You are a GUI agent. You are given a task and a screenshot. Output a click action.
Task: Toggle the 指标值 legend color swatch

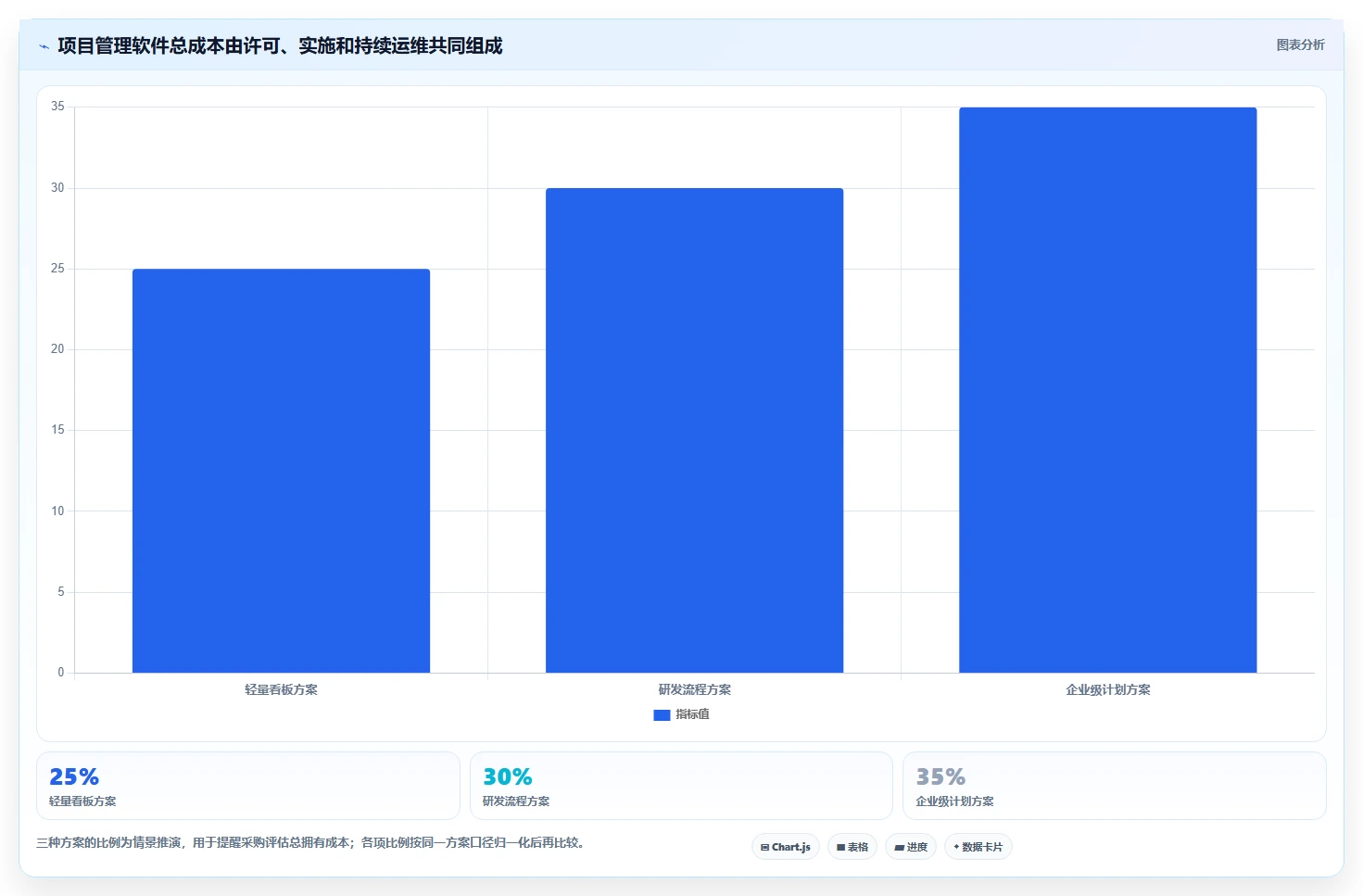pyautogui.click(x=662, y=715)
